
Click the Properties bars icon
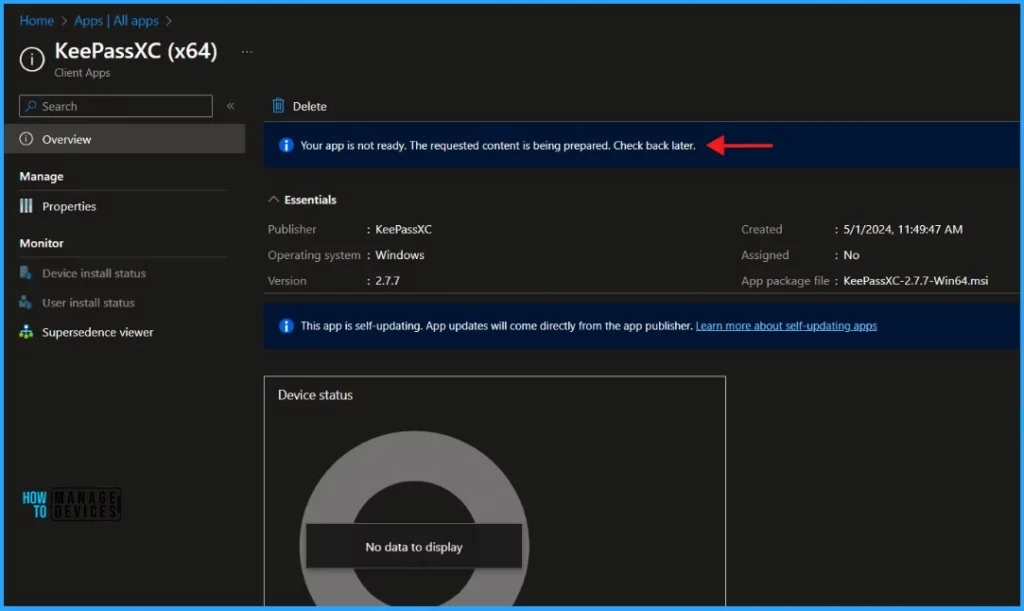pyautogui.click(x=26, y=206)
